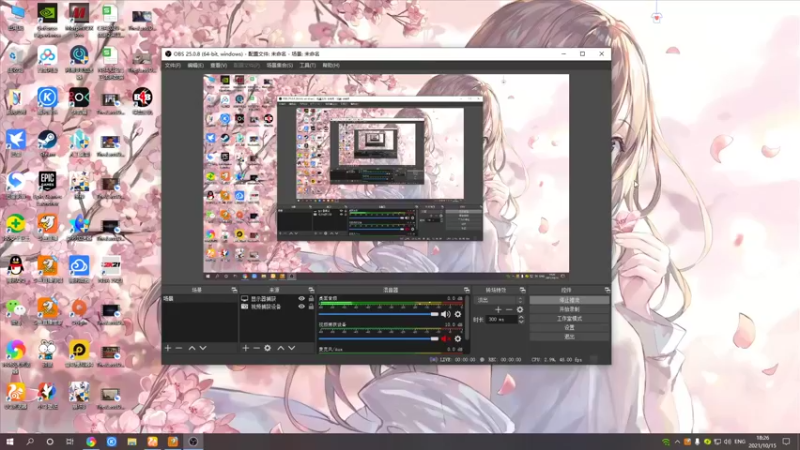
Task: Lock the video capture device source
Action: click(x=311, y=307)
